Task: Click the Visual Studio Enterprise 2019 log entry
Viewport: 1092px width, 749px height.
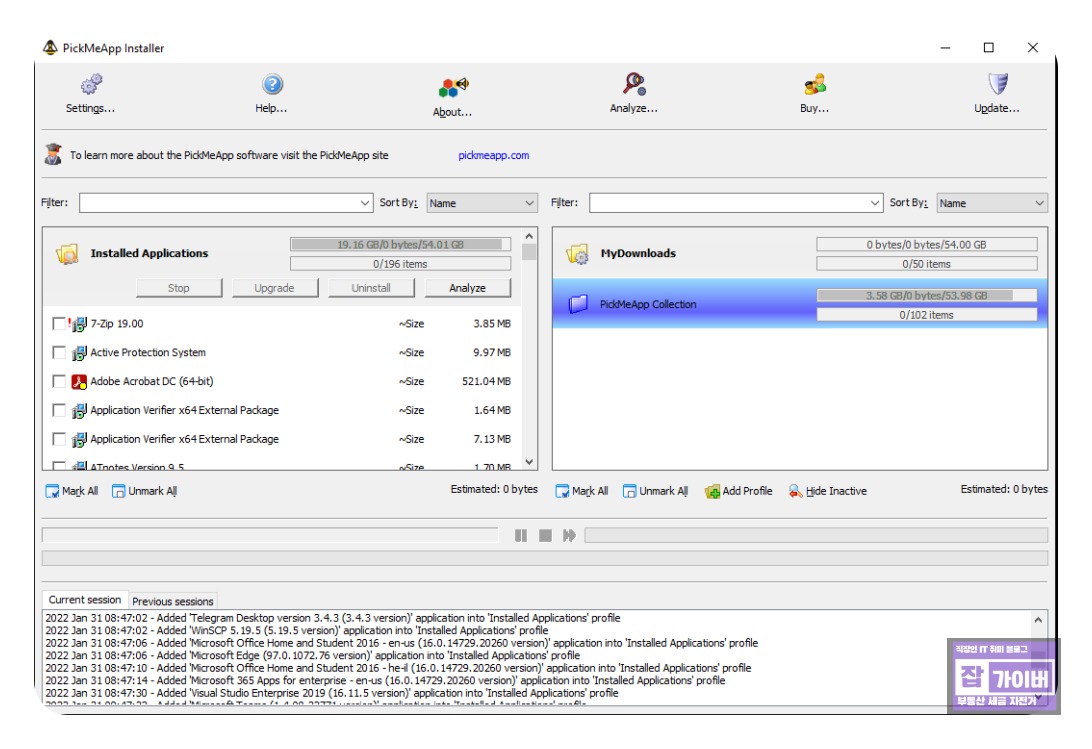Action: (332, 693)
